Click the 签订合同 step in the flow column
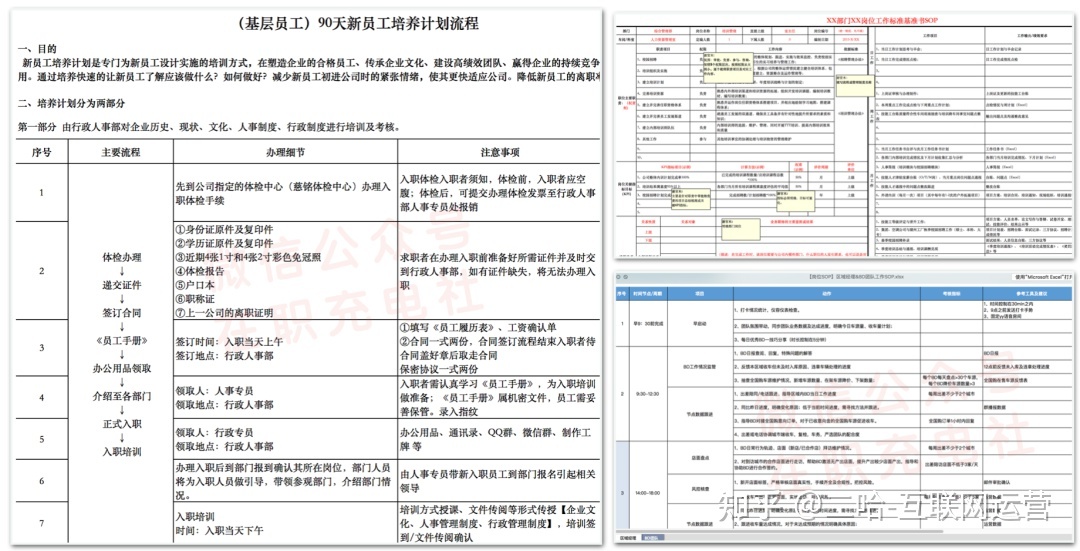The image size is (1080, 551). click(x=125, y=312)
